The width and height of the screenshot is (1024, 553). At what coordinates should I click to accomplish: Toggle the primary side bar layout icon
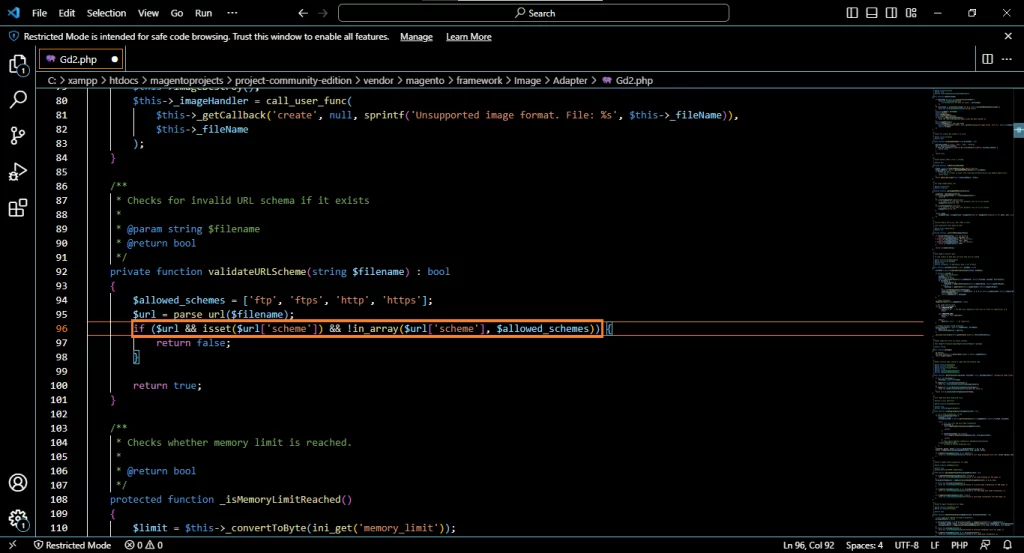point(852,13)
